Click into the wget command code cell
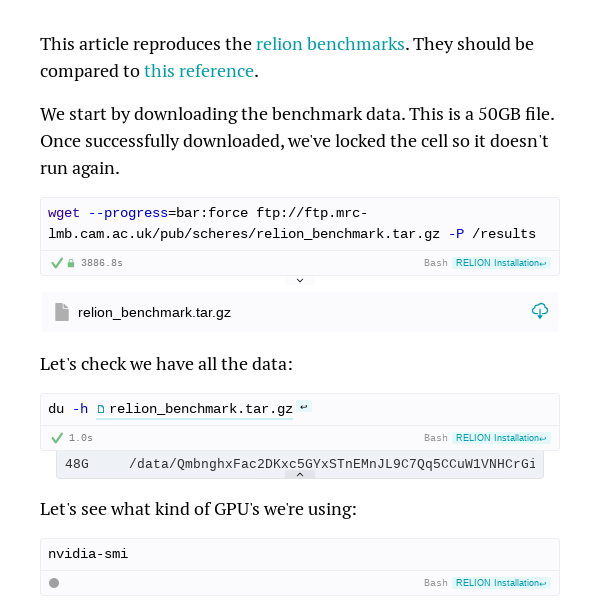The height and width of the screenshot is (600, 600). tap(300, 224)
